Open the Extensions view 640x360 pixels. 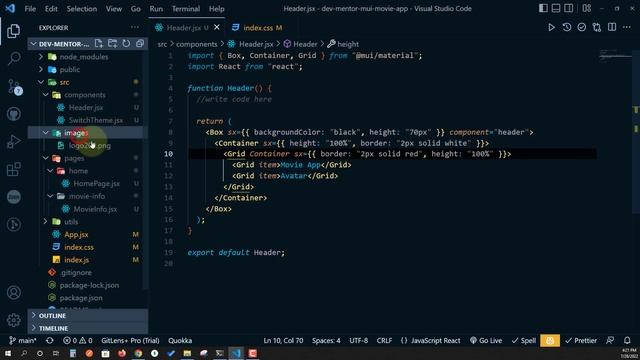coord(13,169)
